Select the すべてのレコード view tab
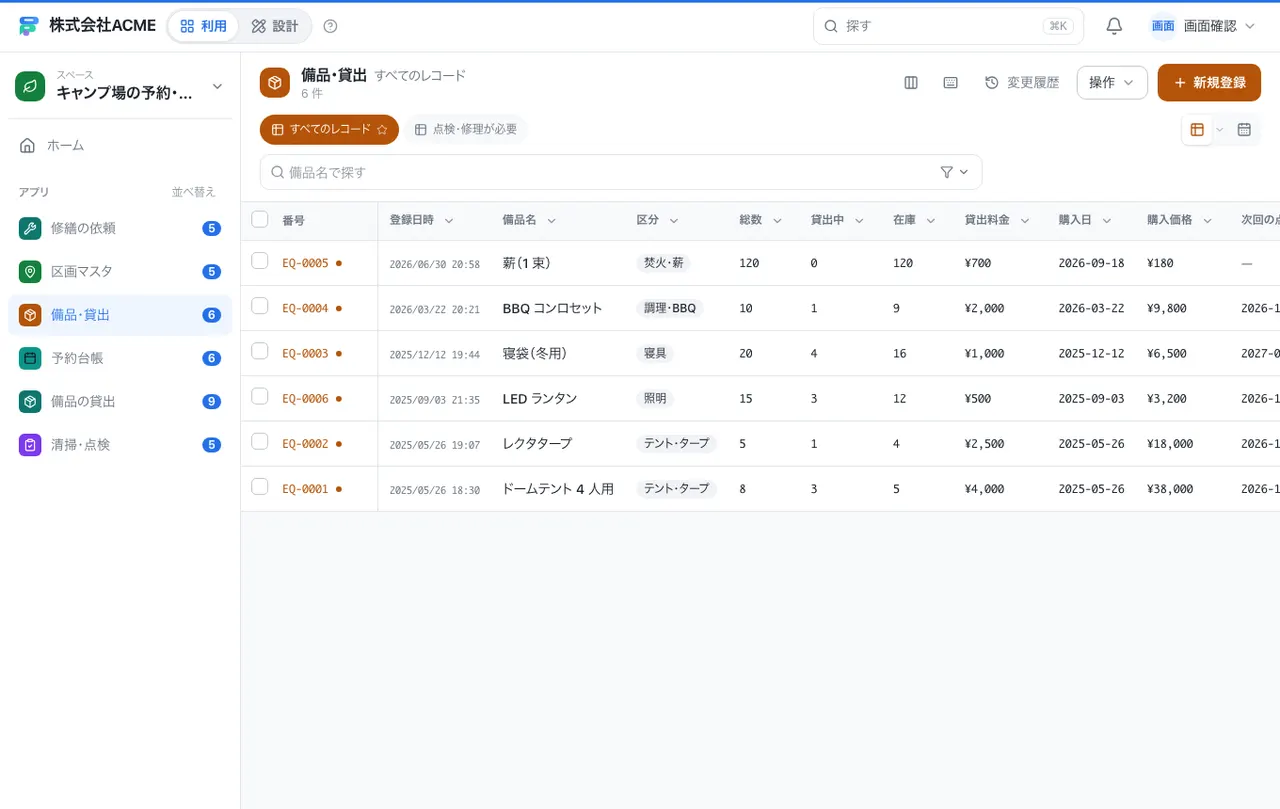Viewport: 1280px width, 809px height. coord(329,130)
